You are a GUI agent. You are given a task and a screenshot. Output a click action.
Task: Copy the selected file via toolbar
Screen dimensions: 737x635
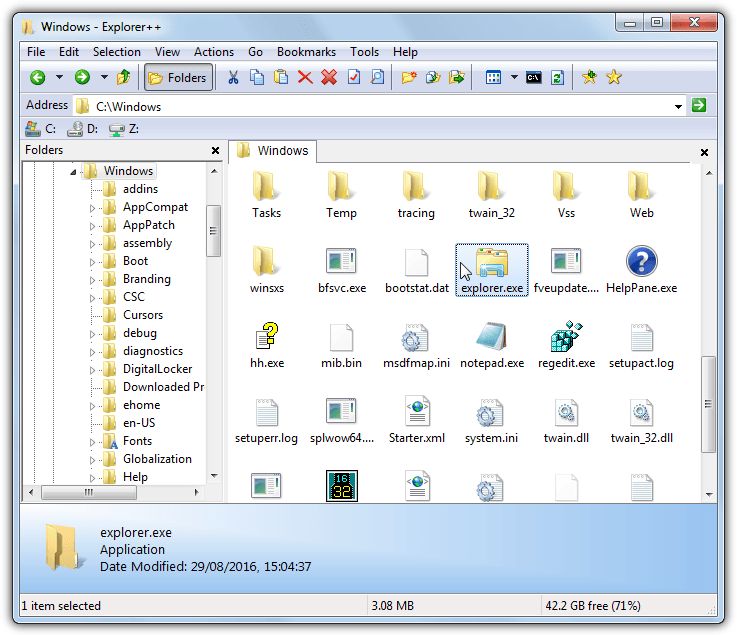(257, 77)
